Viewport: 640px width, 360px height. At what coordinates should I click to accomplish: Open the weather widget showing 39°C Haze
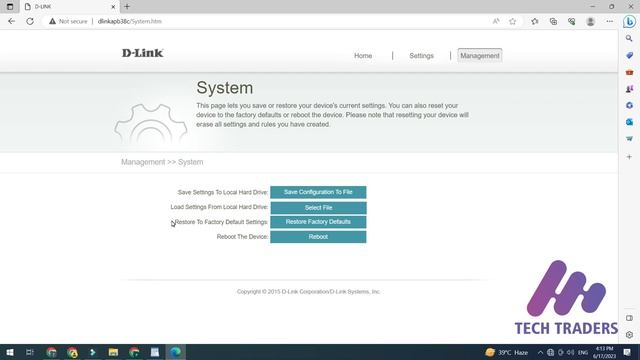(x=507, y=352)
